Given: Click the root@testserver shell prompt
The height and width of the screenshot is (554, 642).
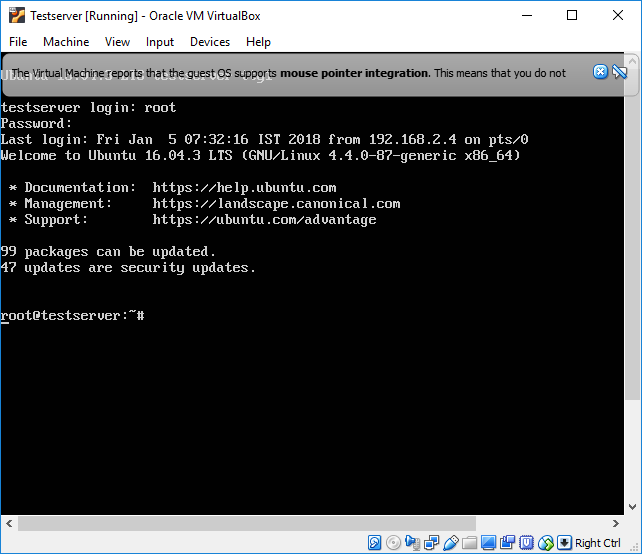Looking at the screenshot, I should pyautogui.click(x=72, y=315).
